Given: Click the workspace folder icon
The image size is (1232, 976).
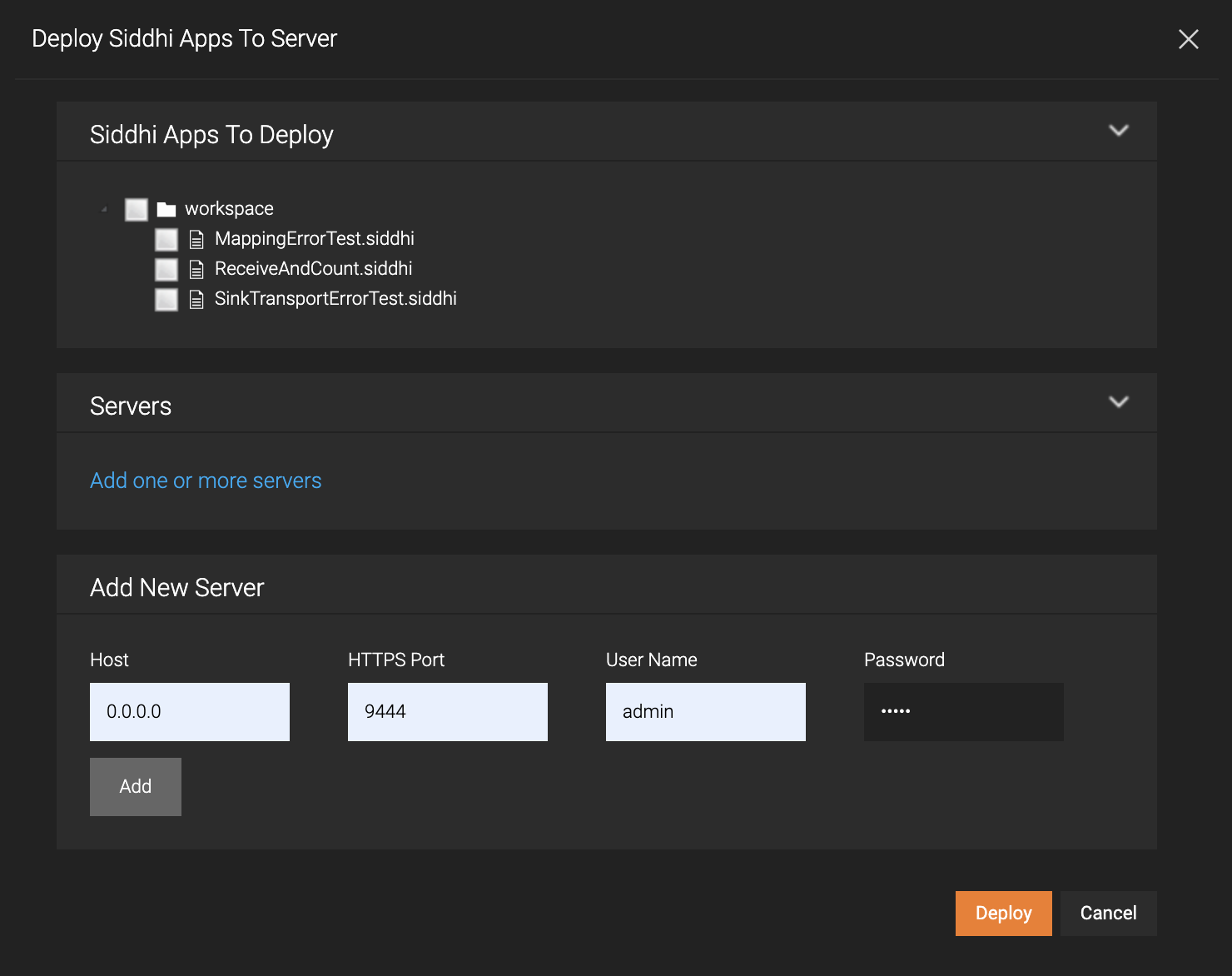Looking at the screenshot, I should pos(166,209).
